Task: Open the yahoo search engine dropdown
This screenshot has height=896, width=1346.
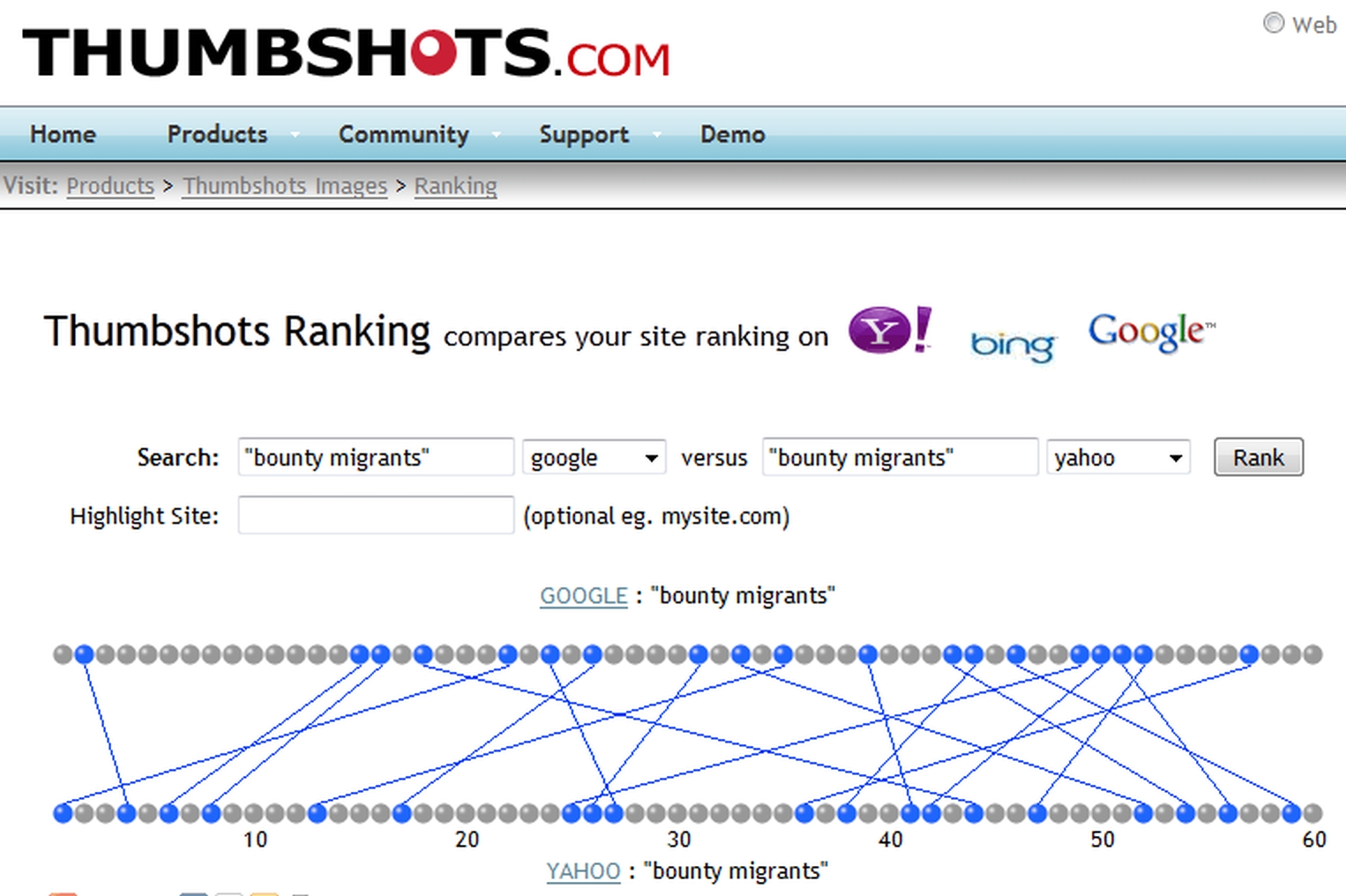Action: click(1118, 458)
